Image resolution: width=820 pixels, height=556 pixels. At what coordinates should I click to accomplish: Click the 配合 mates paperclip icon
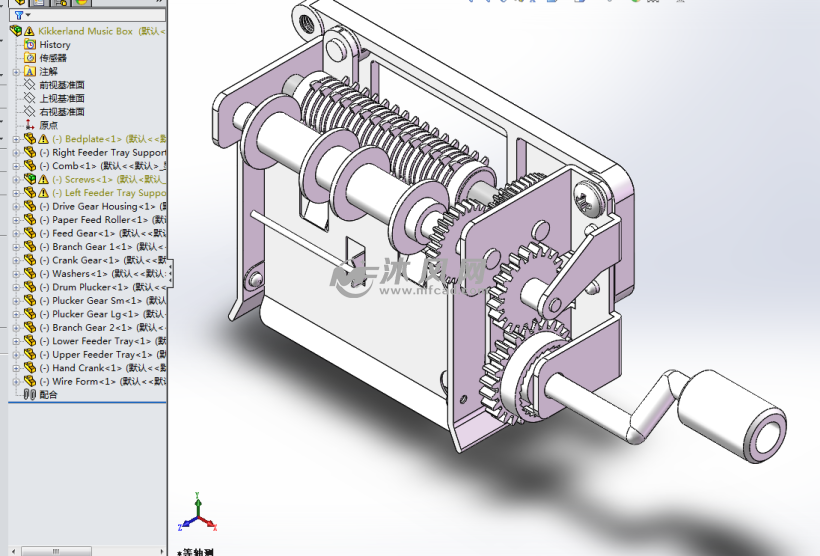30,395
